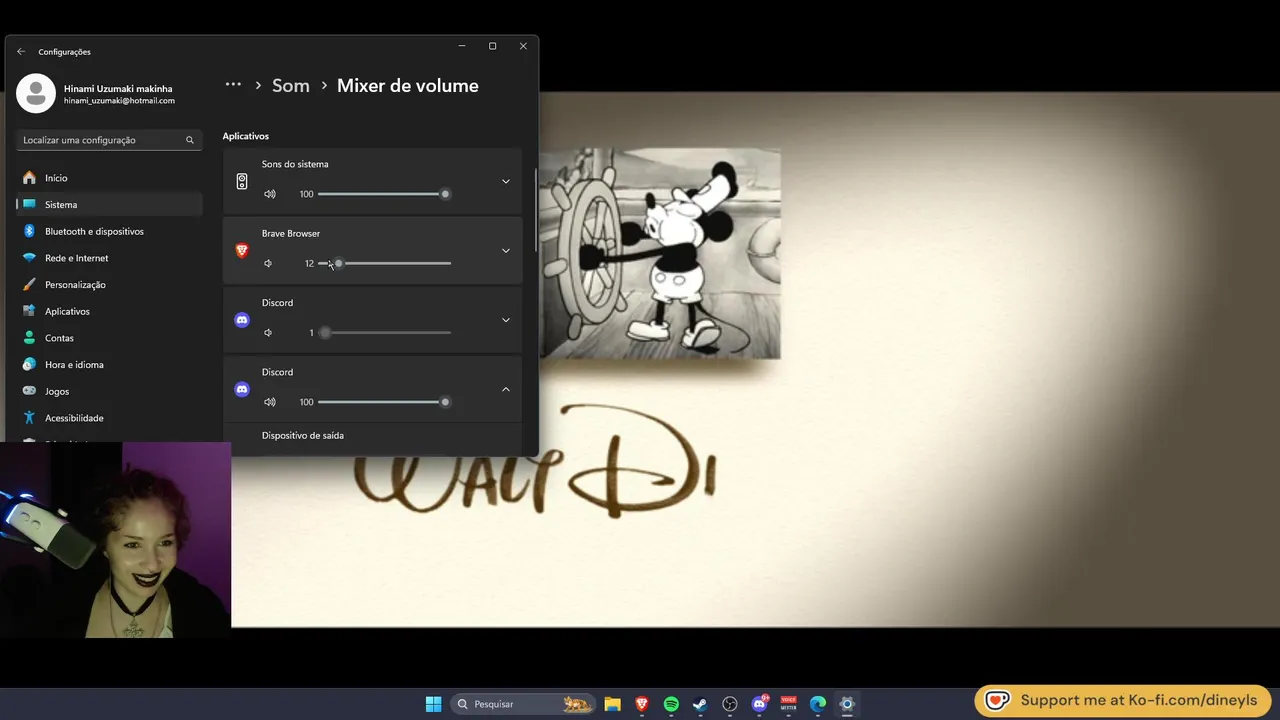Screen dimensions: 1280x720
Task: Maximize the Configurações window
Action: pyautogui.click(x=492, y=46)
